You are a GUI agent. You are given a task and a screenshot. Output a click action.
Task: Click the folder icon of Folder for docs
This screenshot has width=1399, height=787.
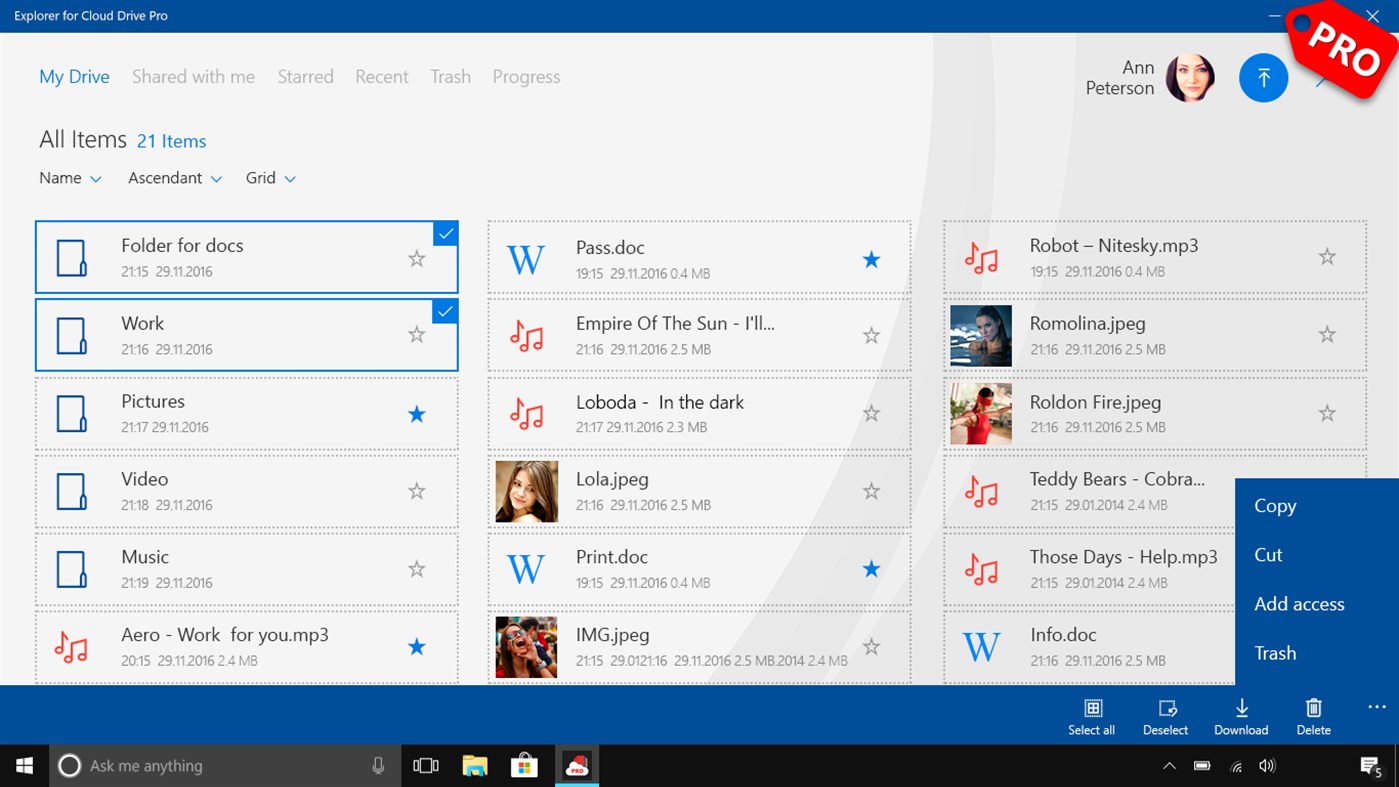pos(71,257)
